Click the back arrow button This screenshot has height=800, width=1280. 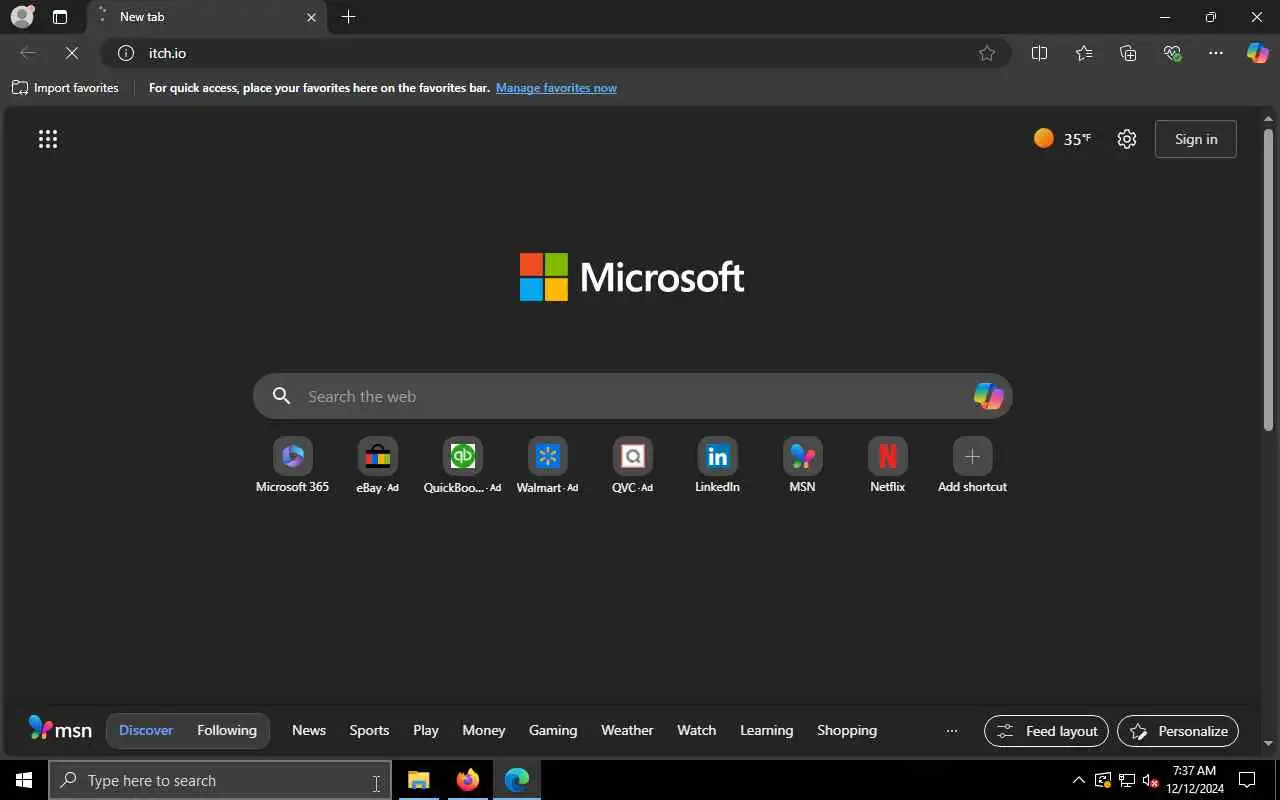point(28,53)
